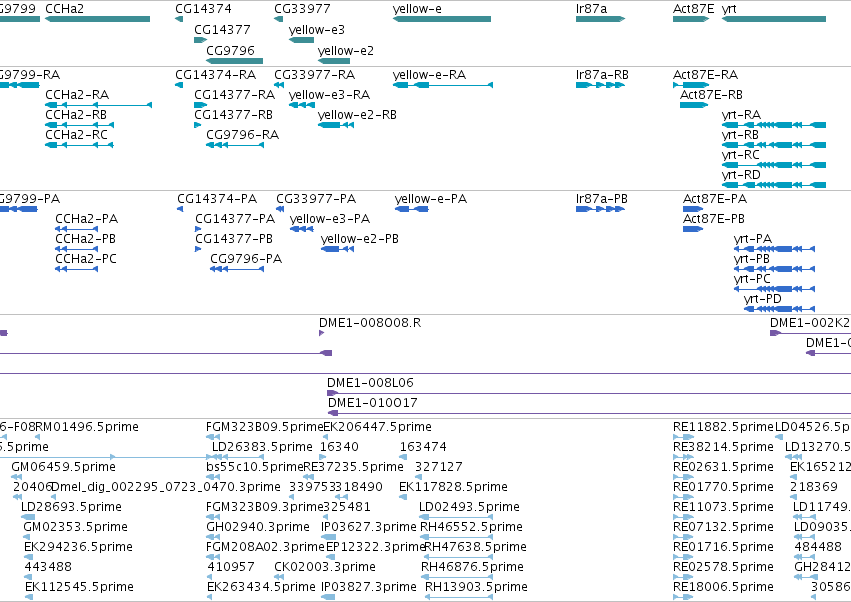The image size is (851, 602).
Task: Open the CG33977-RA transcript label
Action: 314,74
